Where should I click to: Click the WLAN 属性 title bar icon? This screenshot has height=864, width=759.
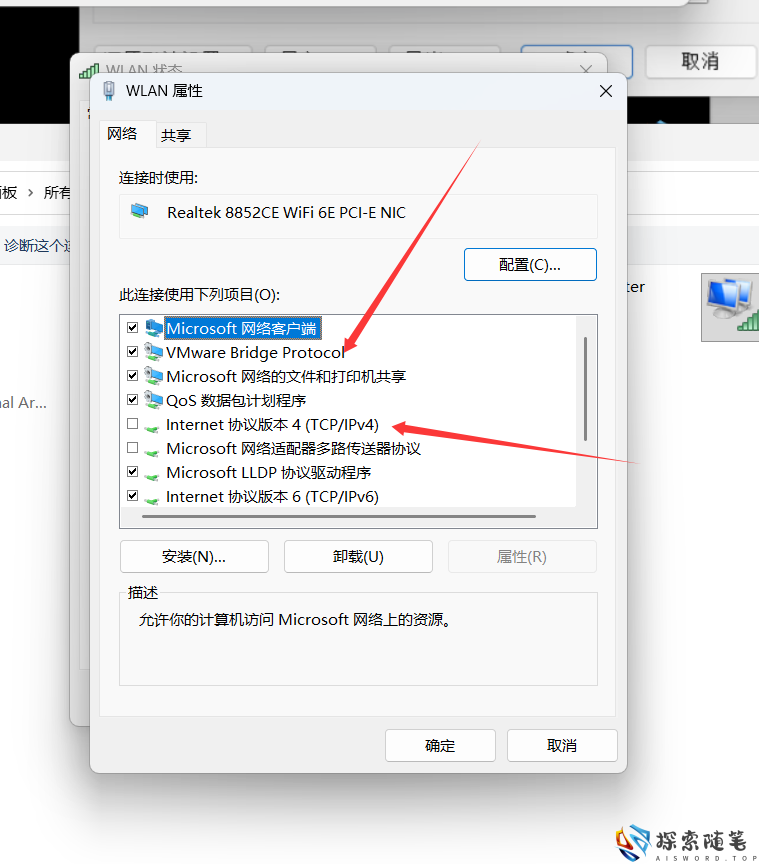pos(109,90)
